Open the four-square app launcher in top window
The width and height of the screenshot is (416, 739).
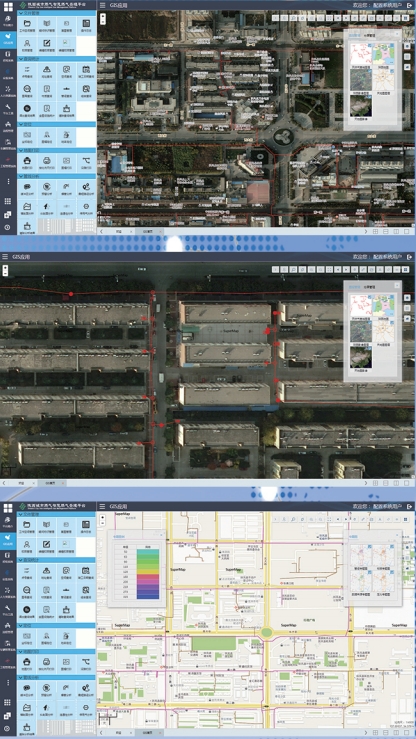coord(8,6)
